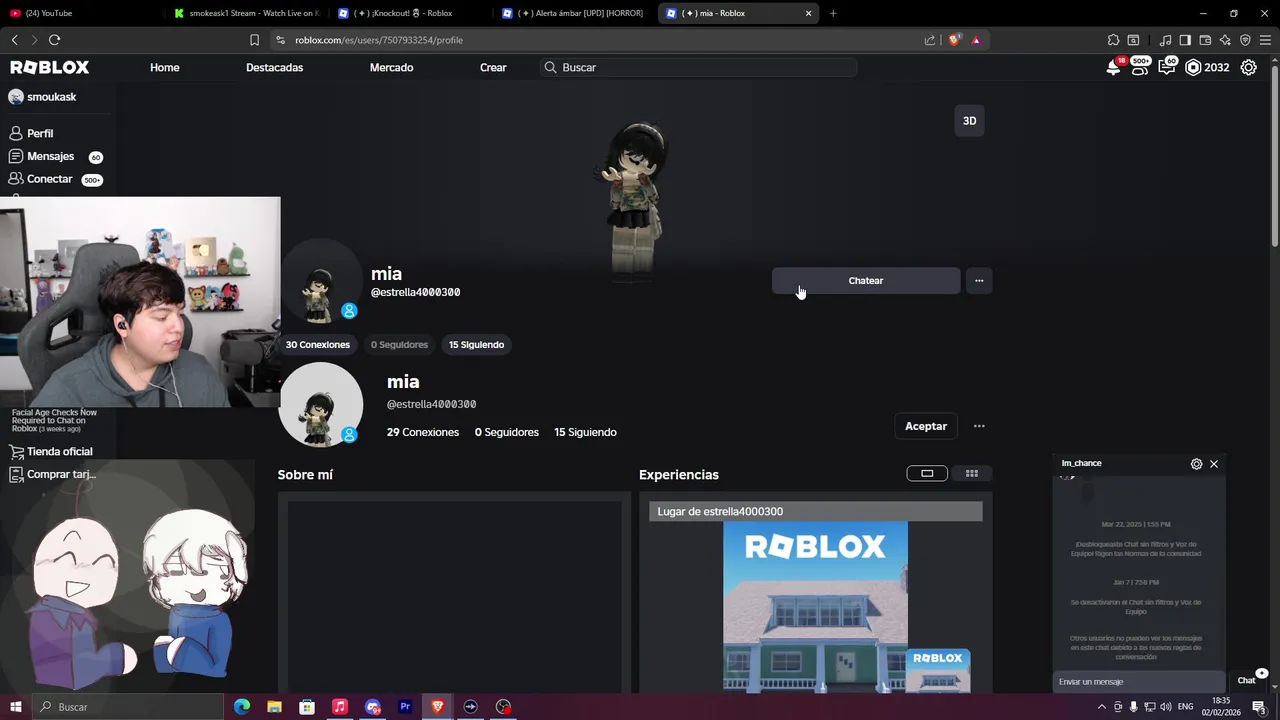Viewport: 1280px width, 720px height.
Task: Open the Brave Rewards triangle icon
Action: point(976,40)
